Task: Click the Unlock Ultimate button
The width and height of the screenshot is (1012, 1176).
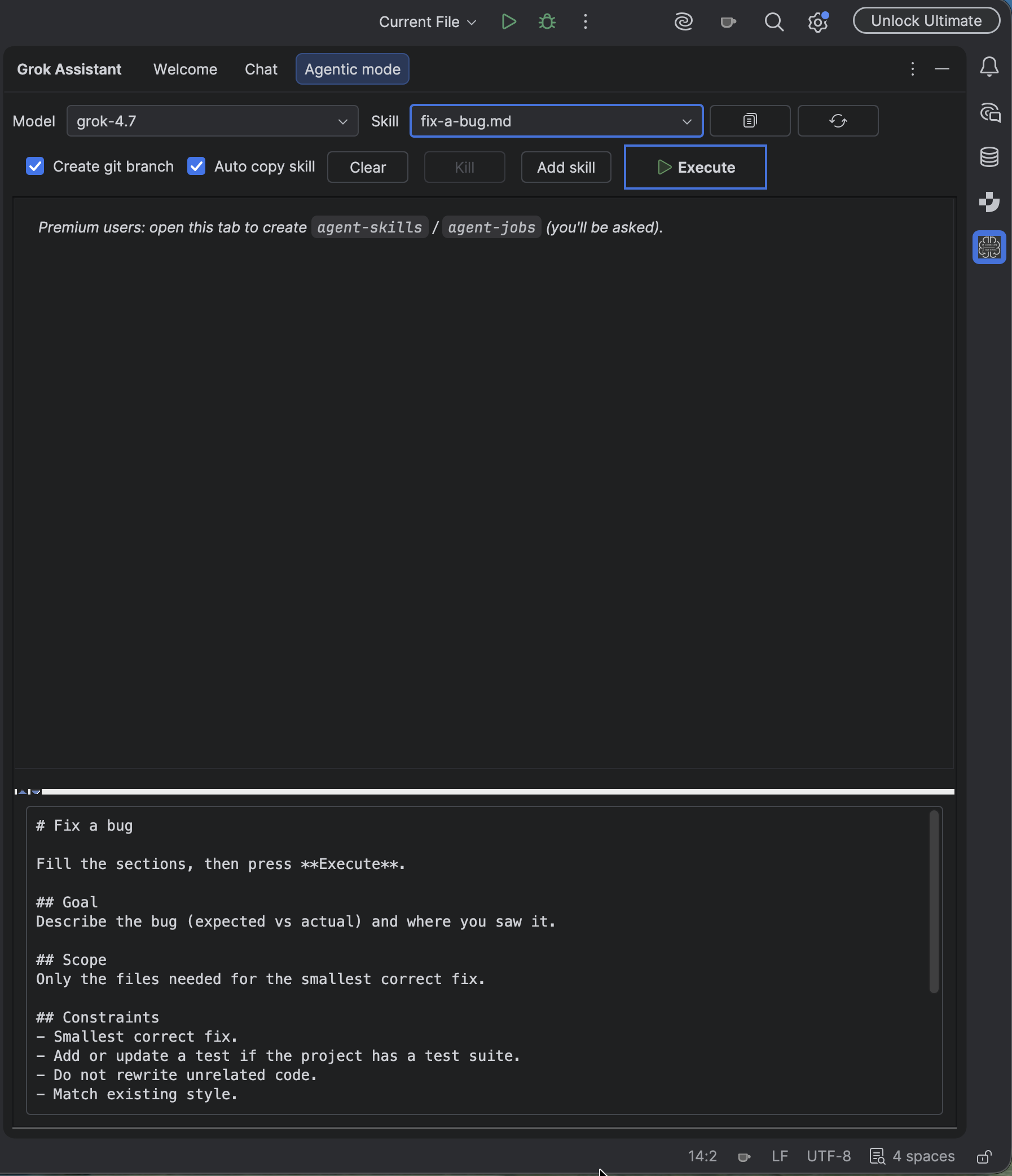Action: point(926,21)
